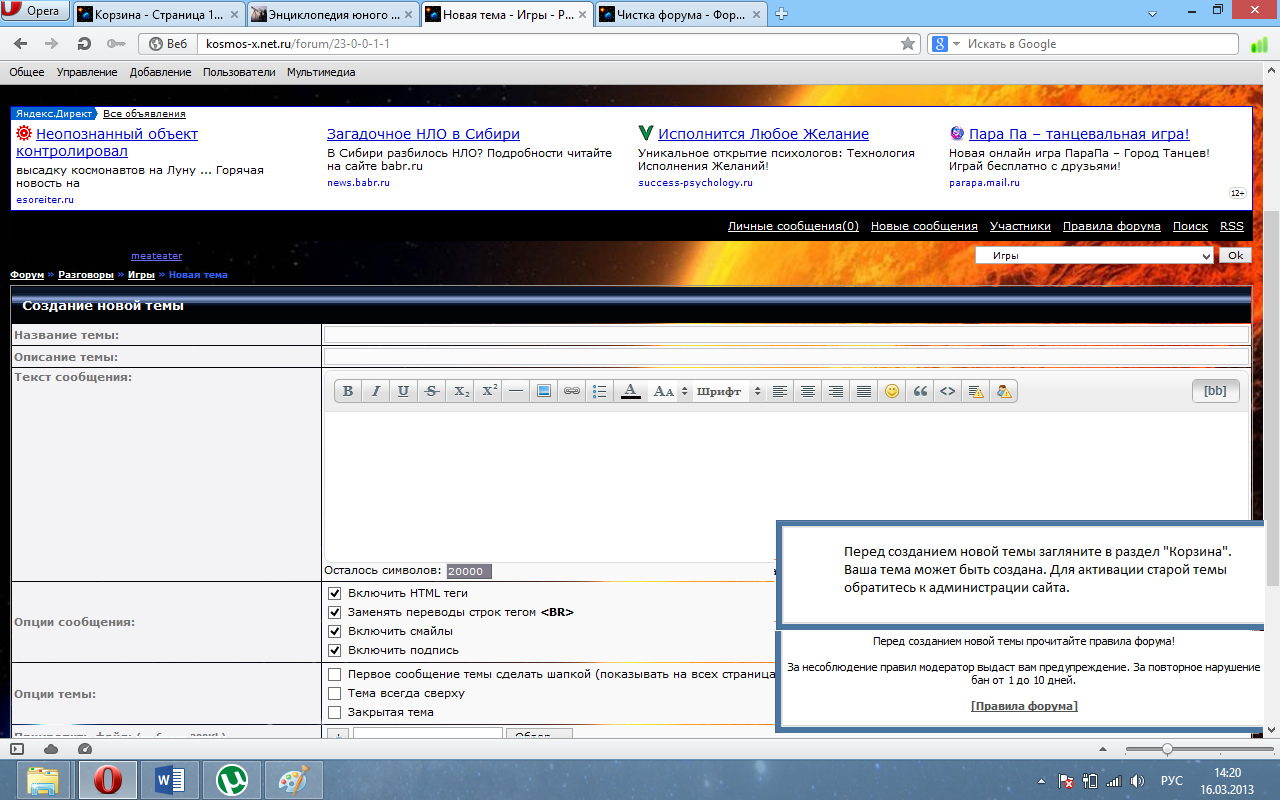Screen dimensions: 1280x800
Task: Click the volume icon in system tray
Action: pyautogui.click(x=1138, y=781)
